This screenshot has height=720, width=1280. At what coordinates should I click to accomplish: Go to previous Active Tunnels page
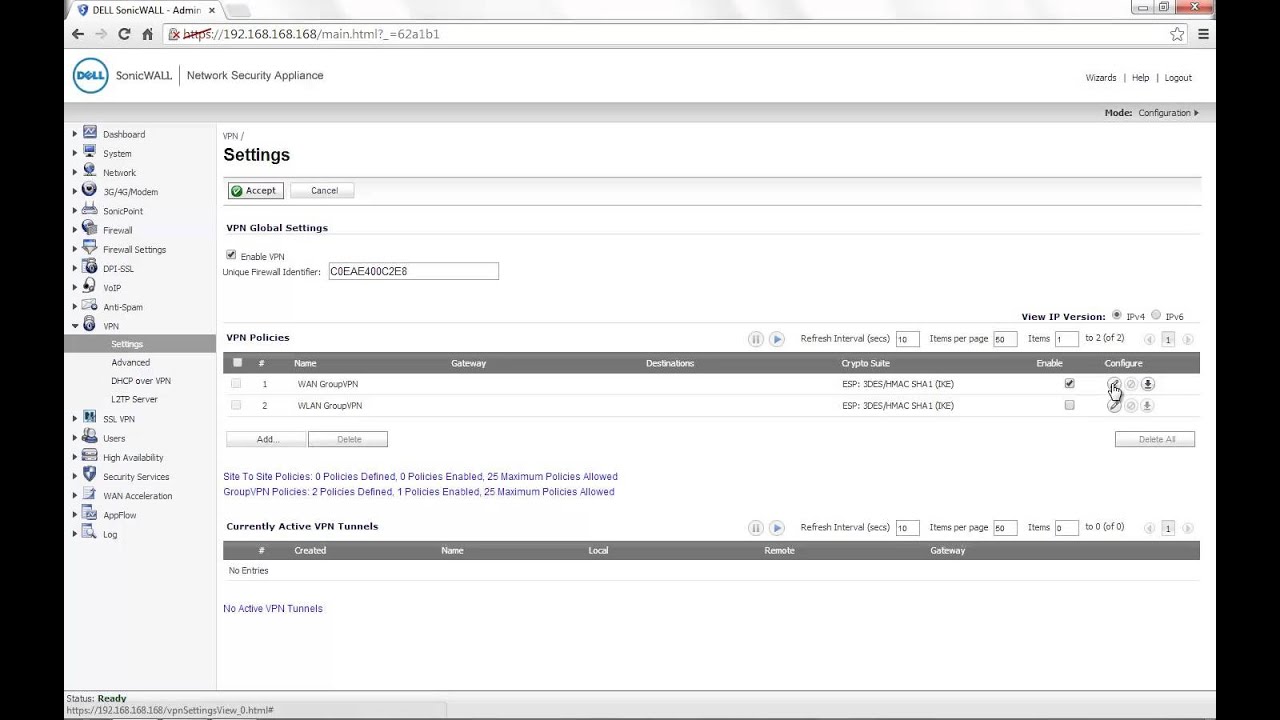click(1150, 528)
